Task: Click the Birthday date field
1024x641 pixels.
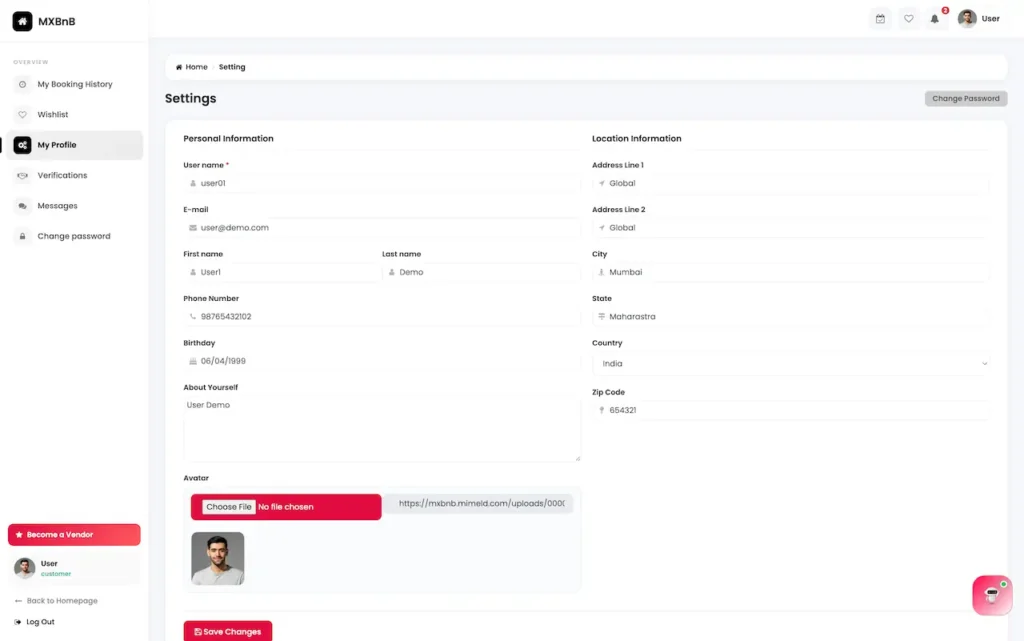Action: point(381,361)
